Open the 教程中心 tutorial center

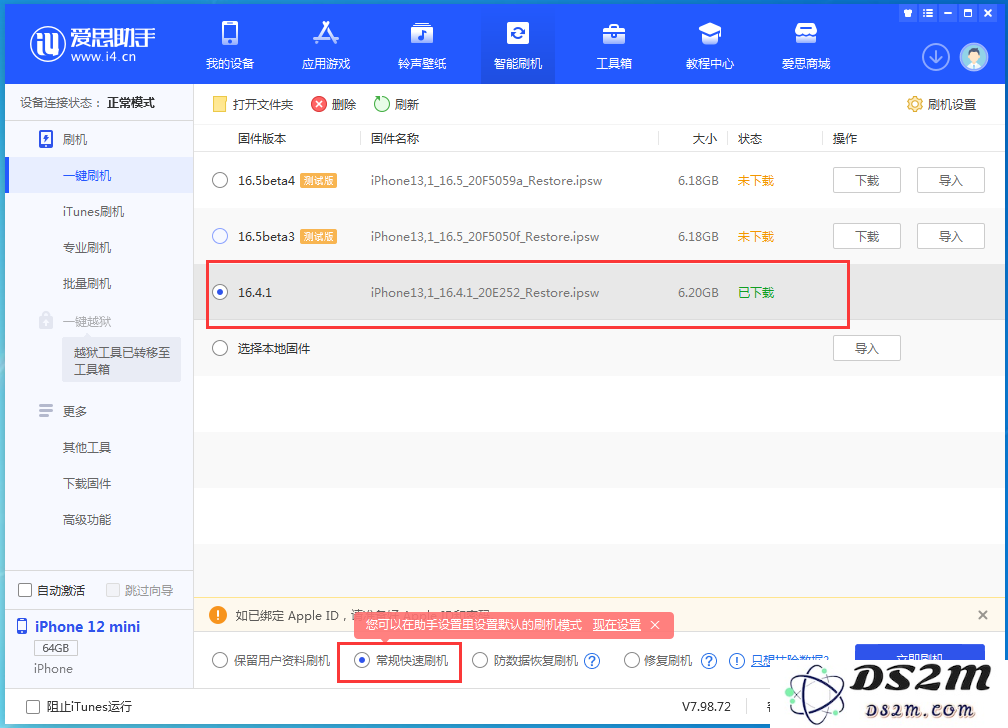click(710, 45)
